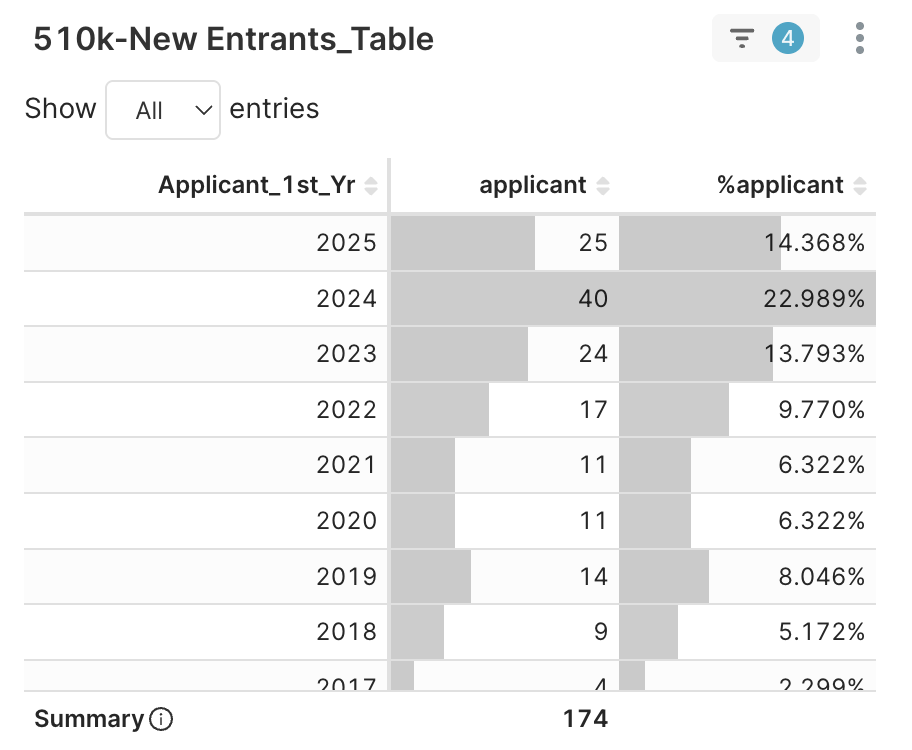
Task: Select applicant count 14 for 2019
Action: click(x=592, y=576)
